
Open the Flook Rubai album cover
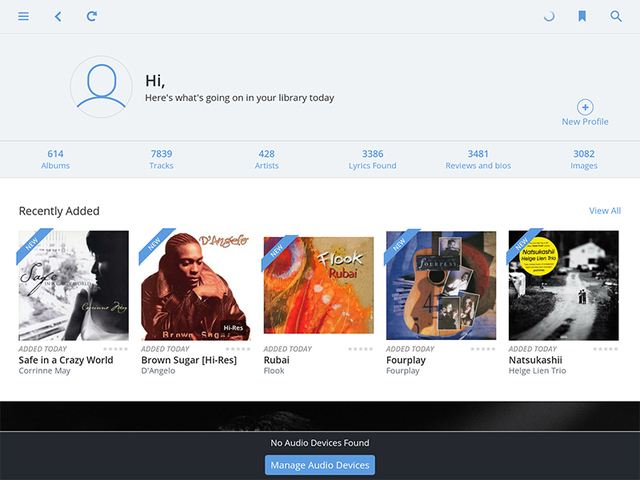pyautogui.click(x=318, y=285)
